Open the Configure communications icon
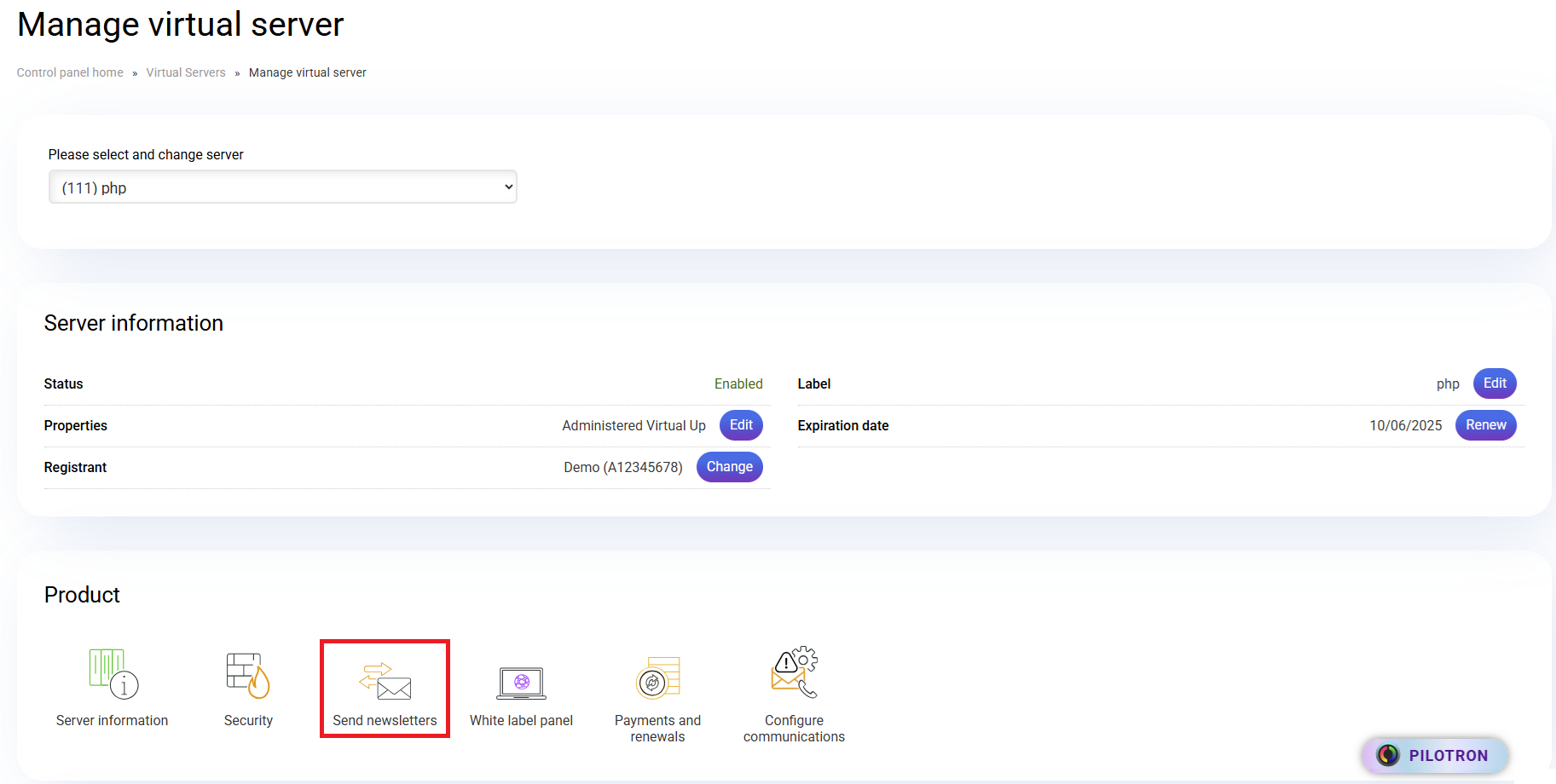Screen dimensions: 1556x784 [x=794, y=672]
